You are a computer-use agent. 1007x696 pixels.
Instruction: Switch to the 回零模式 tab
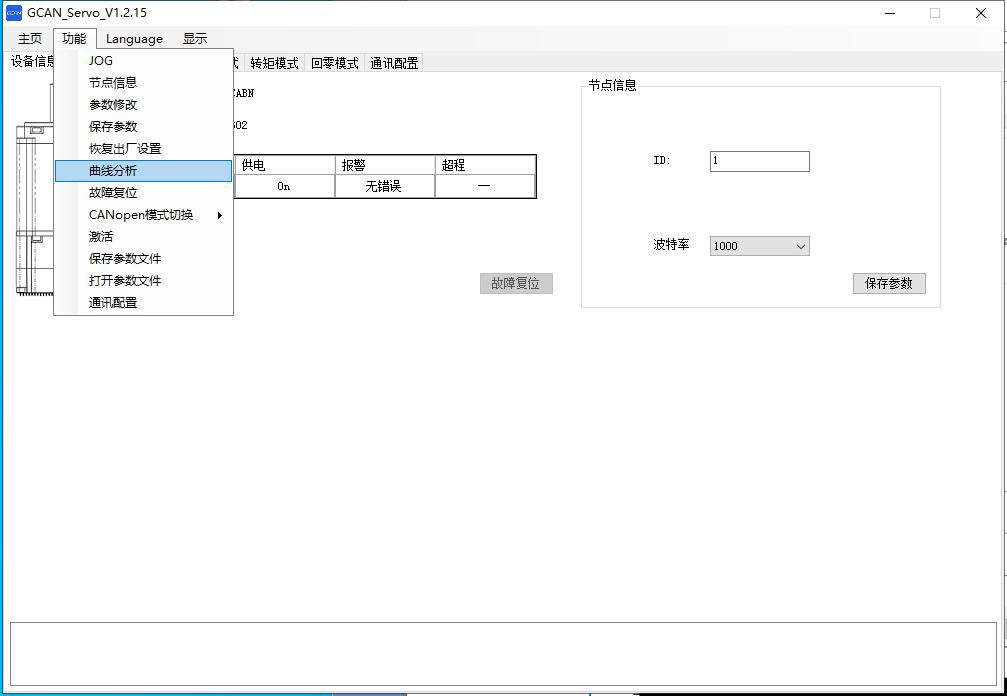(334, 63)
